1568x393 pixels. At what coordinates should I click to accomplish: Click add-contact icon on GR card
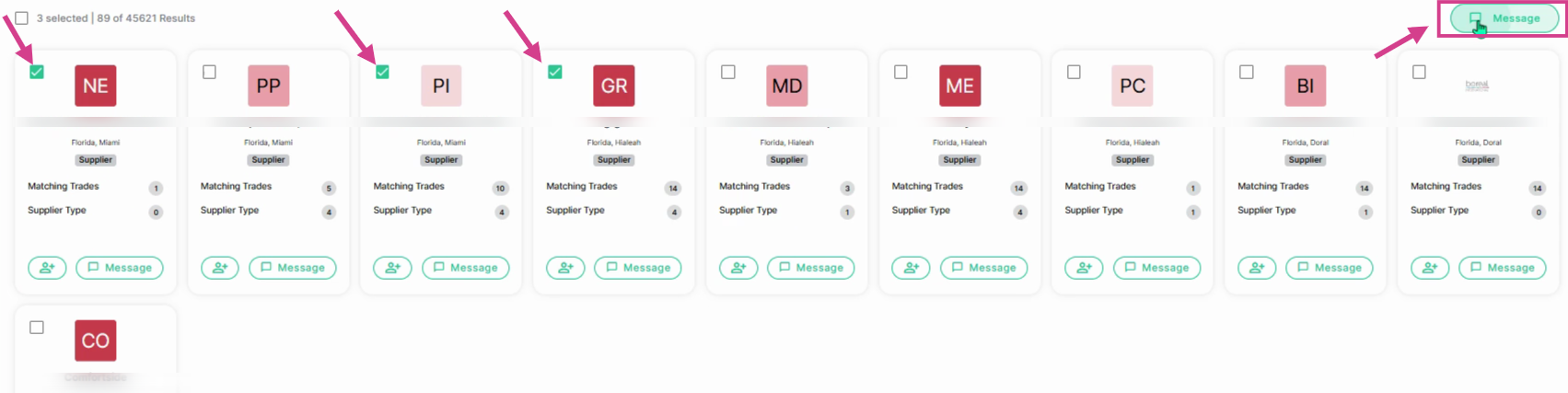[x=565, y=268]
